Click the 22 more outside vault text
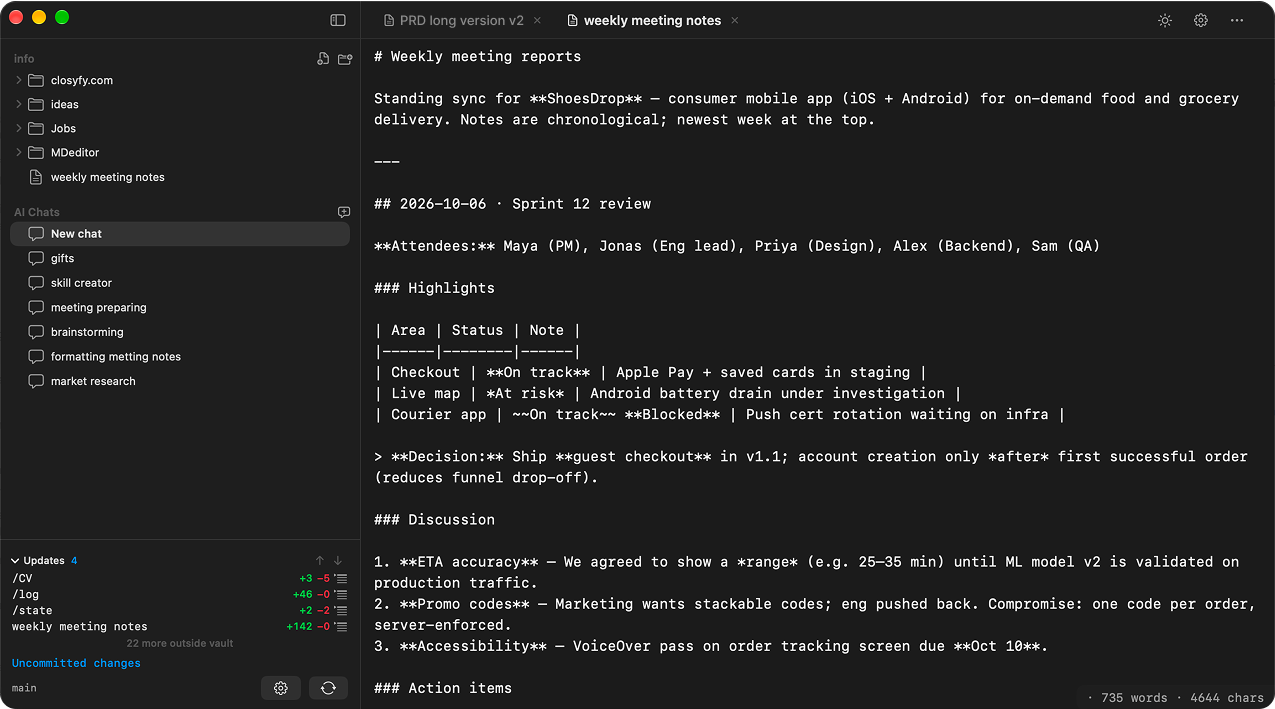Screen dimensions: 1275x709 (180, 643)
